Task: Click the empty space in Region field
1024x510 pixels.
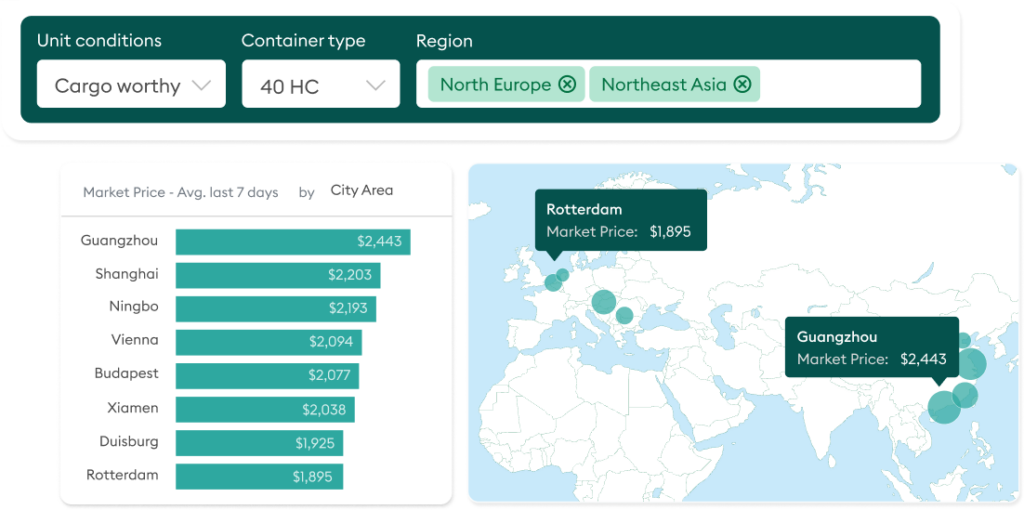Action: [838, 85]
